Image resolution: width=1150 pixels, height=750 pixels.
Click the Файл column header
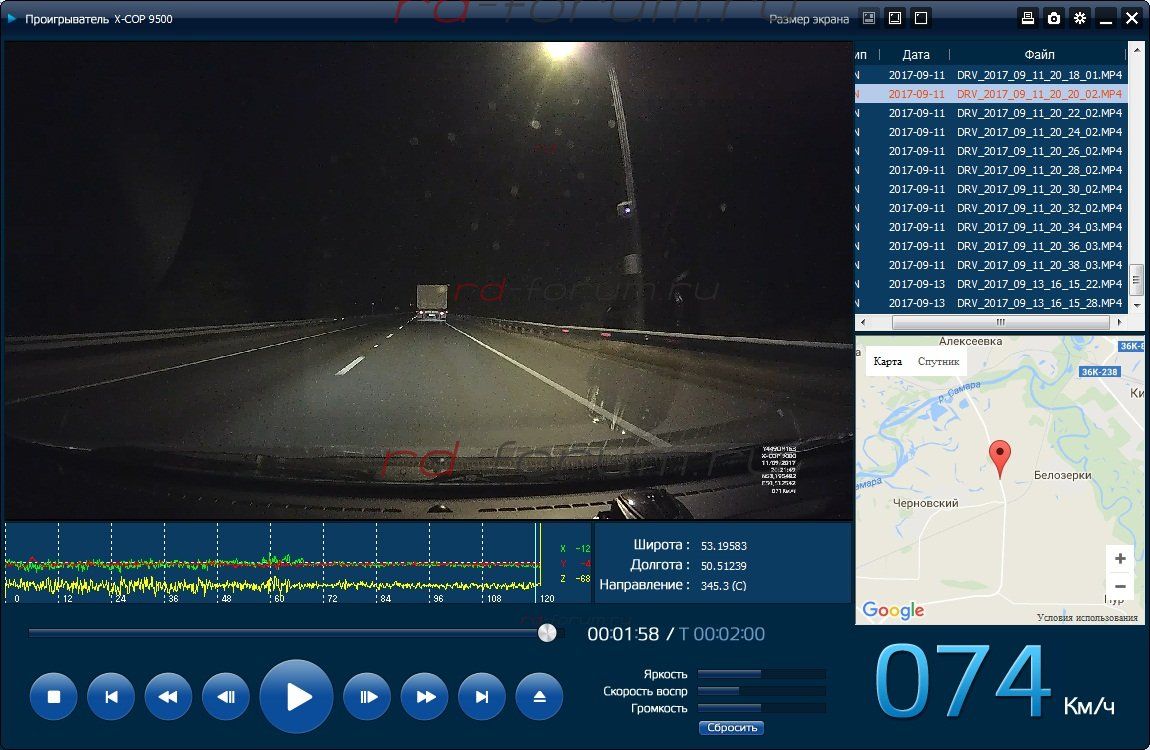click(1039, 55)
